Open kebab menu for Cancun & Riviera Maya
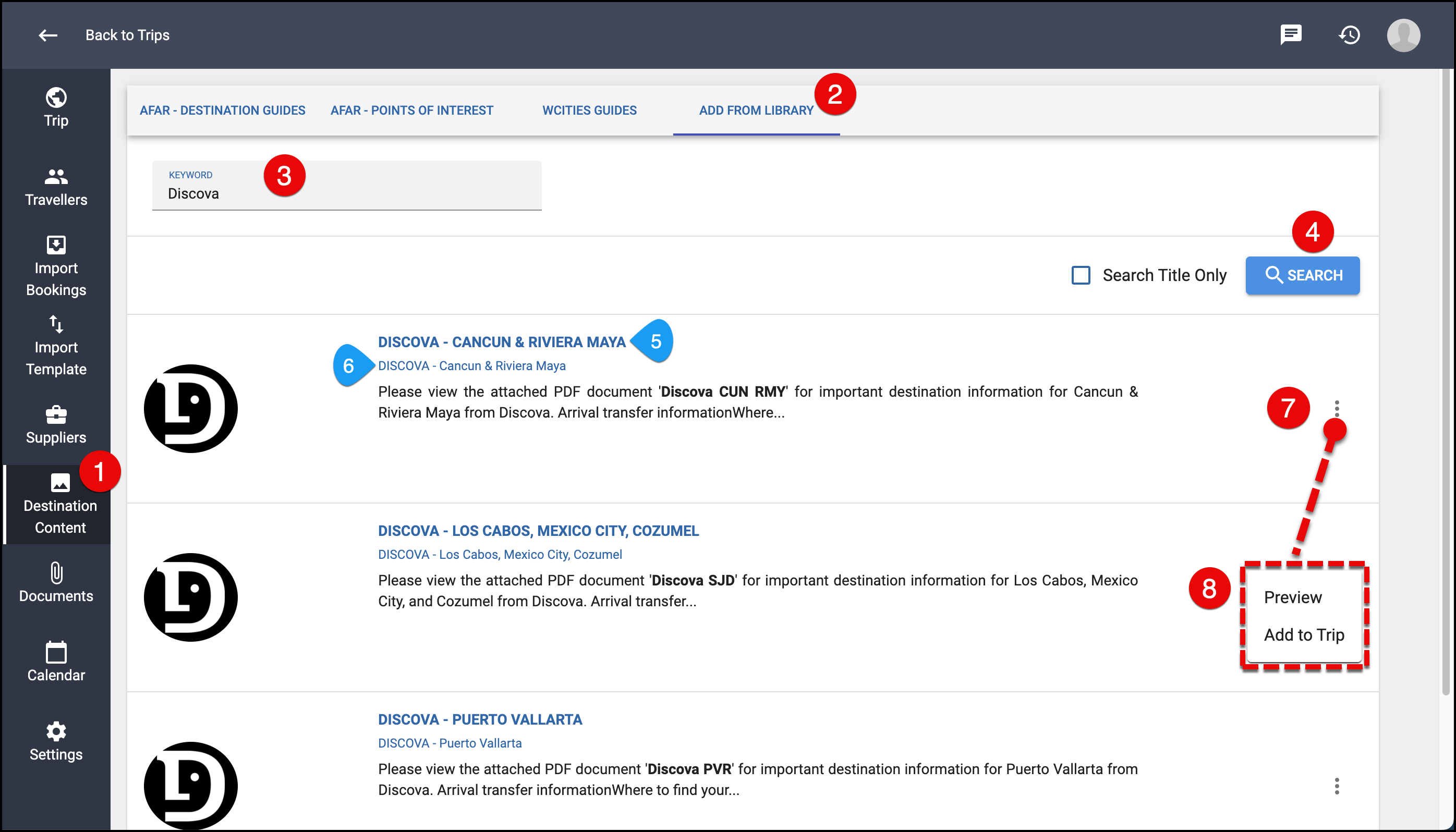Image resolution: width=1456 pixels, height=832 pixels. (1337, 409)
